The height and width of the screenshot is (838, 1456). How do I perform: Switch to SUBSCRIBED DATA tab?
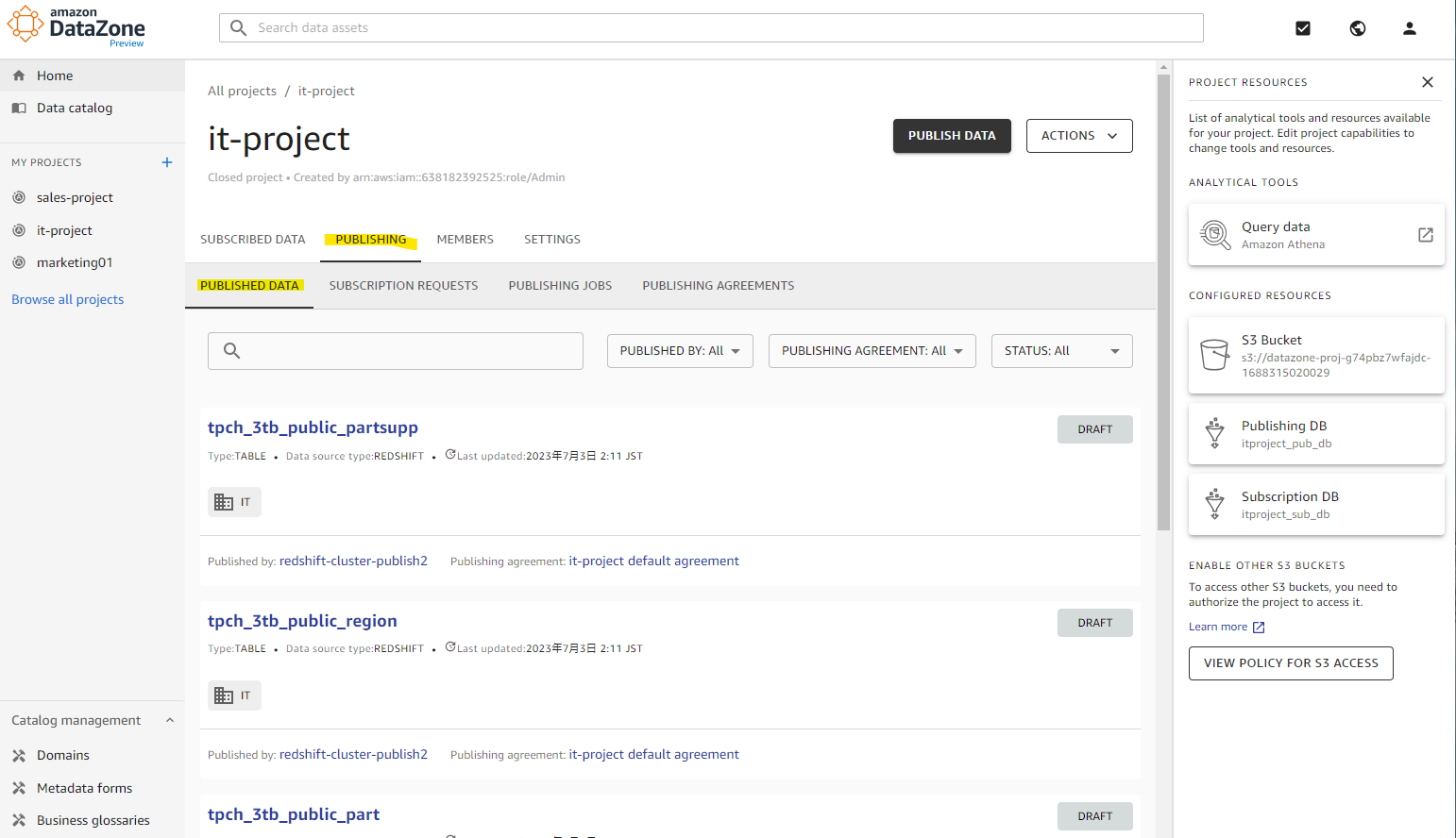(253, 240)
